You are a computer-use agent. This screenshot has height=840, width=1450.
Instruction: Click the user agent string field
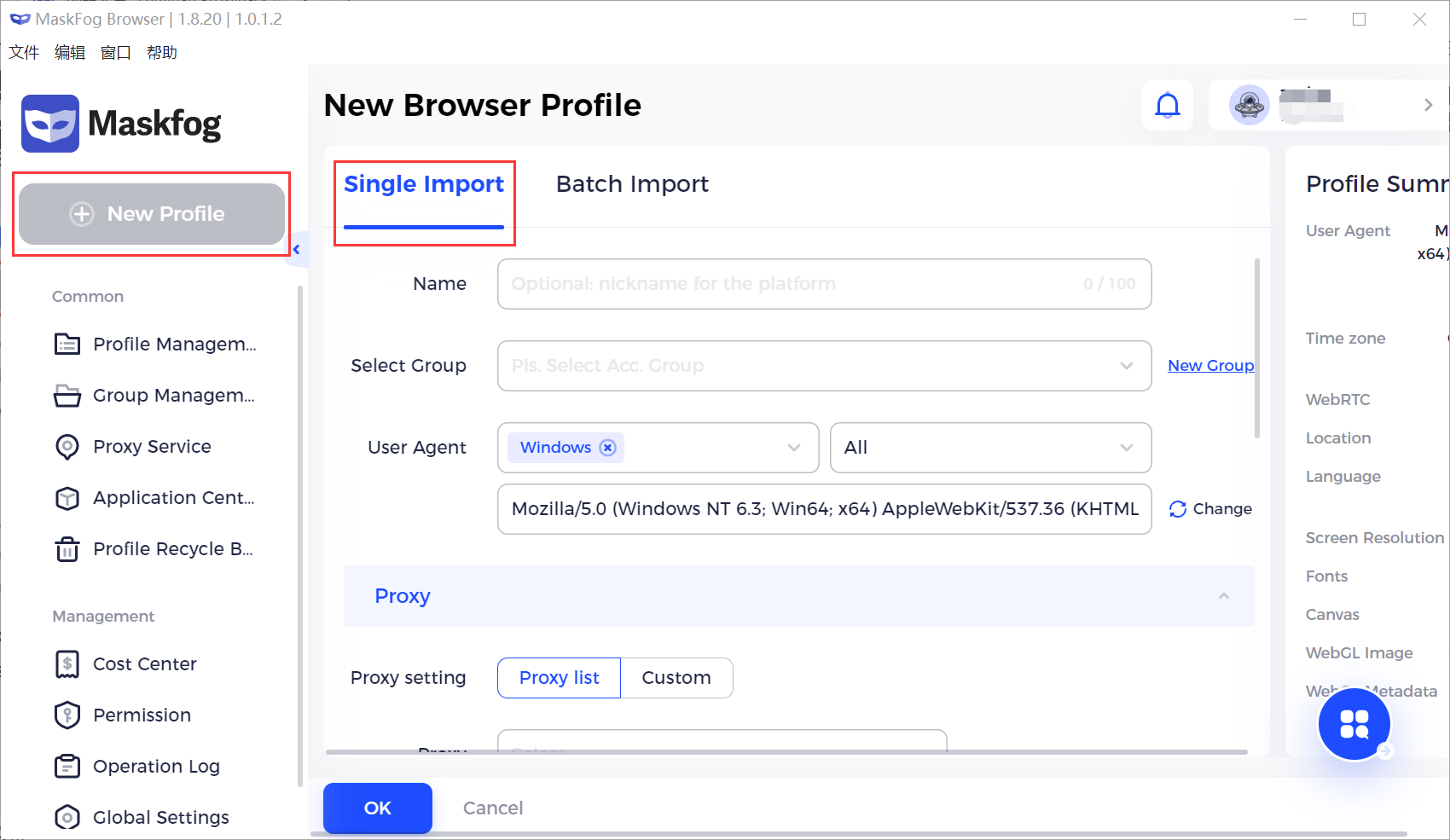pyautogui.click(x=825, y=509)
